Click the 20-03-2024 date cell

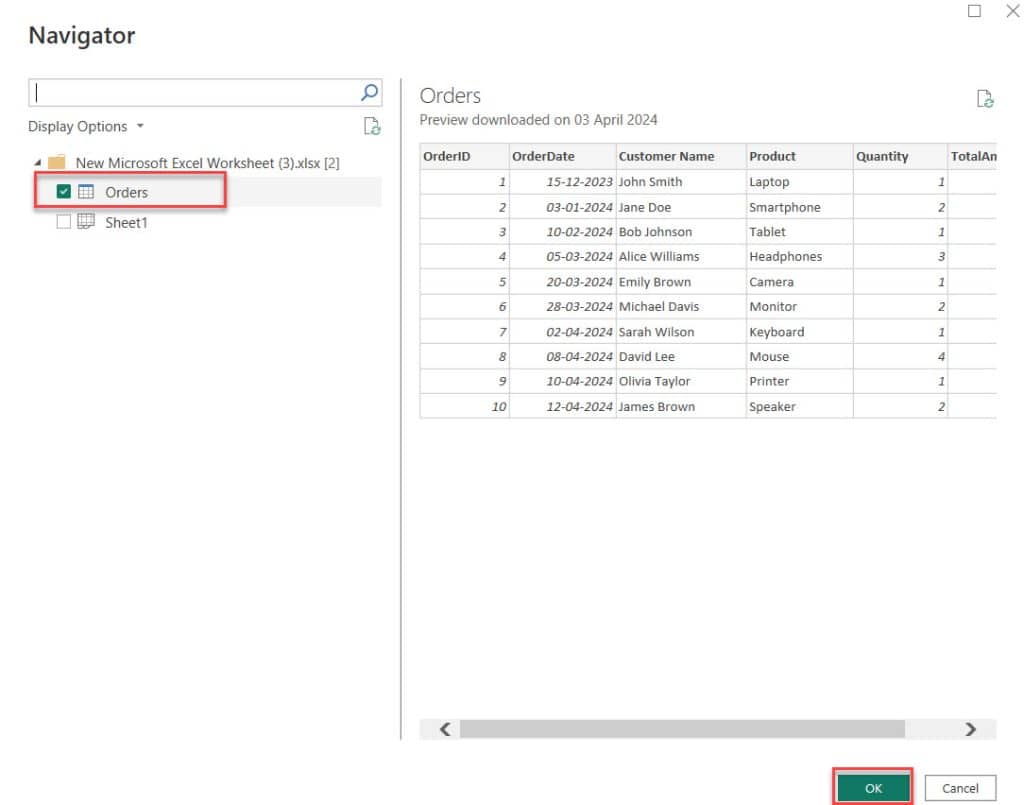[x=562, y=282]
